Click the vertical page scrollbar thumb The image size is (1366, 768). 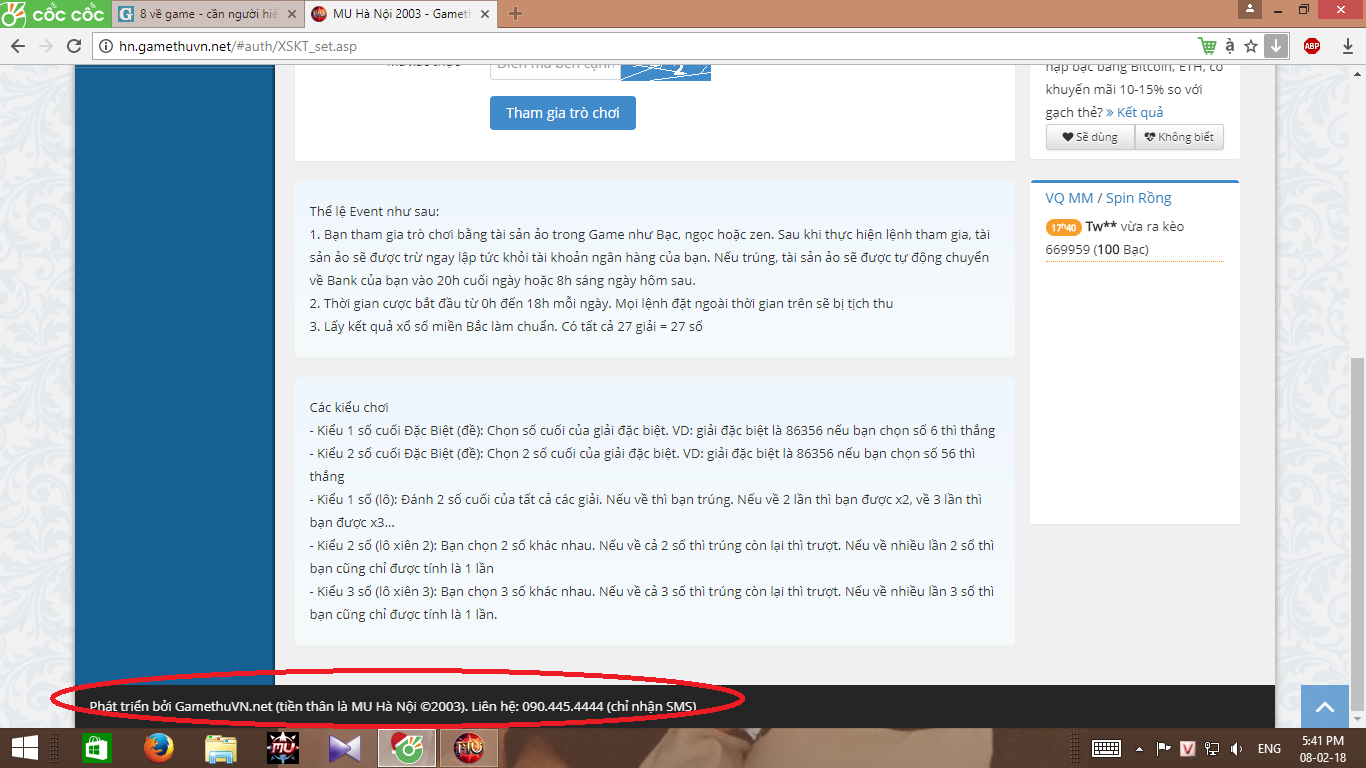[x=1358, y=535]
